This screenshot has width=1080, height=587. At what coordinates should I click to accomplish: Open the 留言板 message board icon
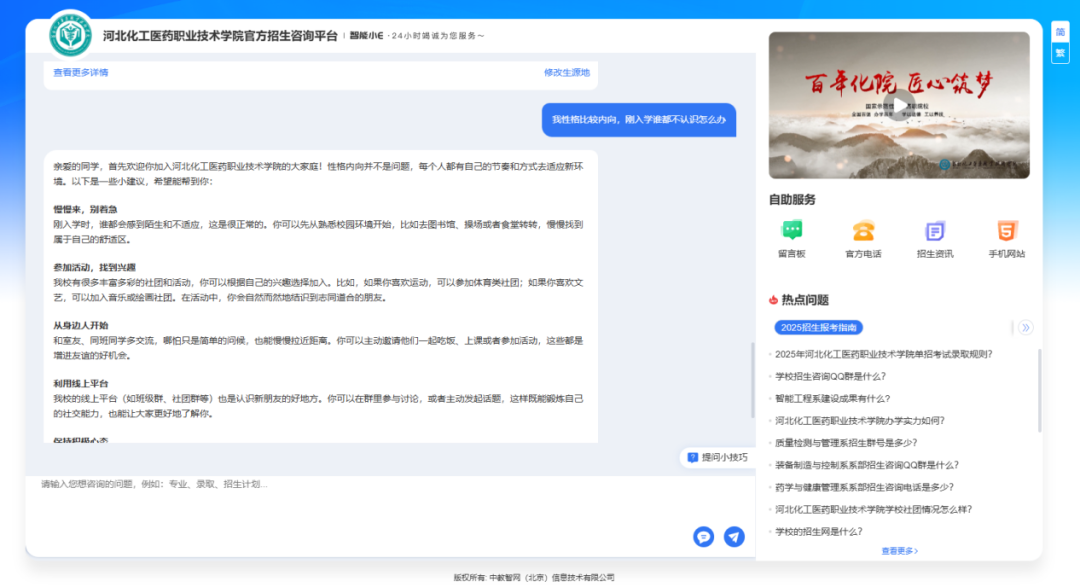click(792, 231)
